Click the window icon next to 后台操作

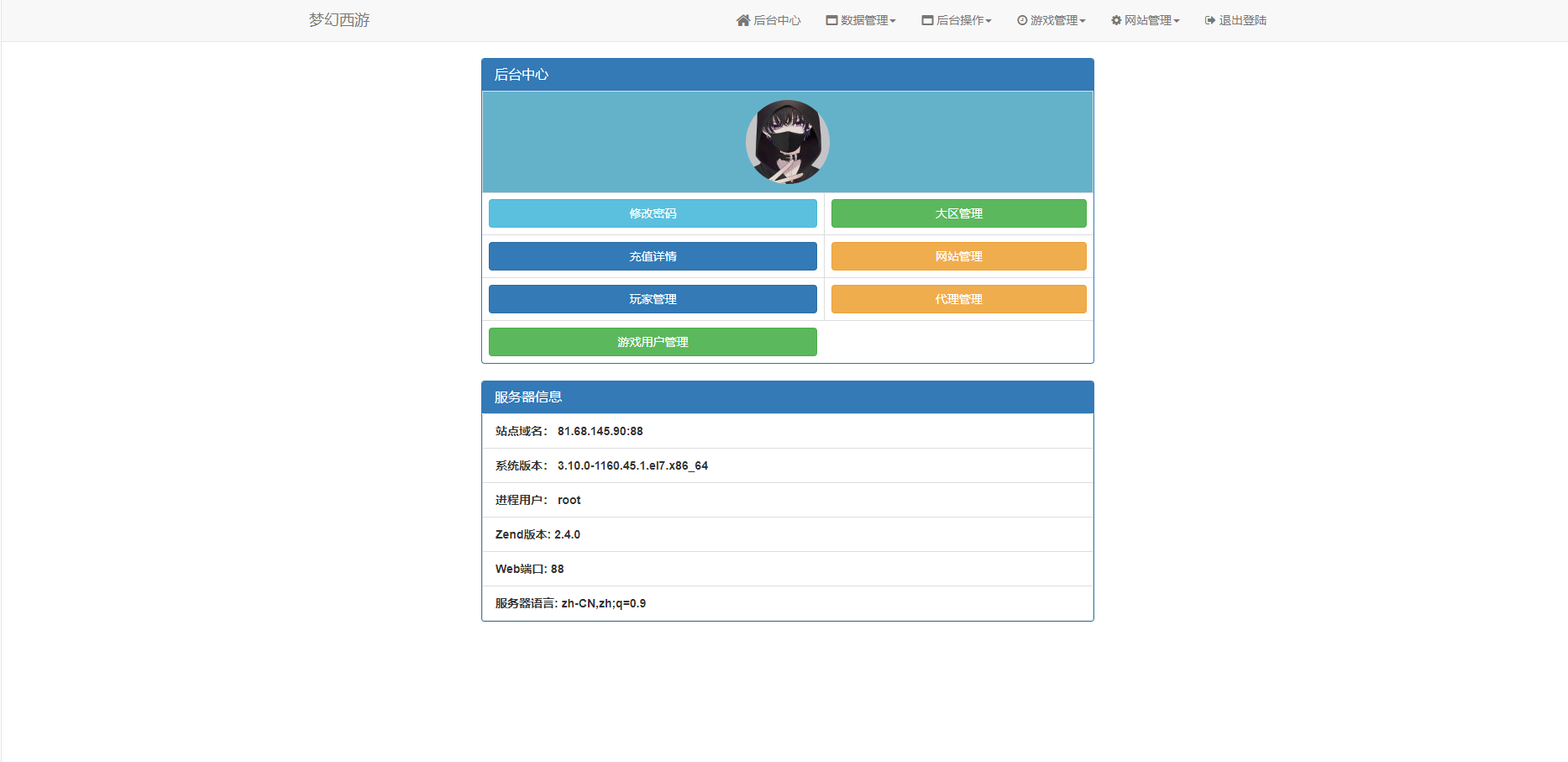pyautogui.click(x=927, y=20)
